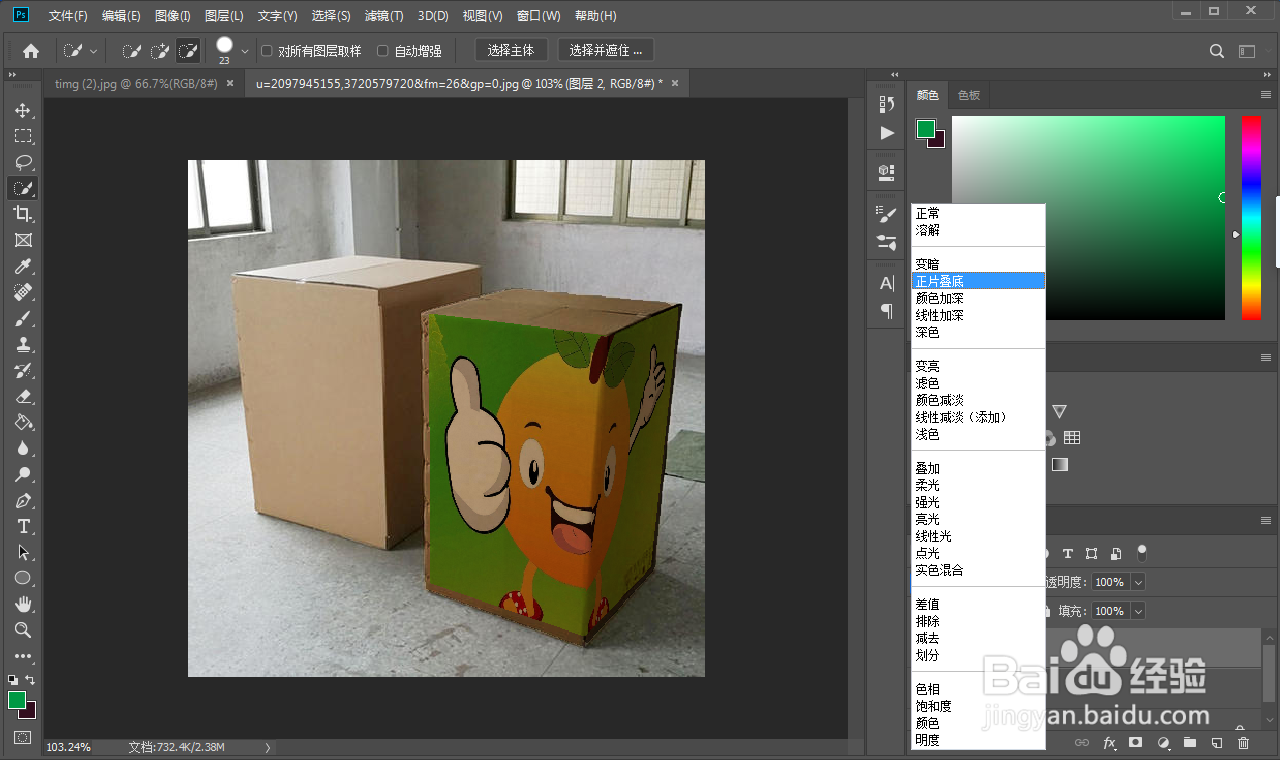The height and width of the screenshot is (760, 1280).
Task: Select the History Brush tool
Action: pos(23,370)
